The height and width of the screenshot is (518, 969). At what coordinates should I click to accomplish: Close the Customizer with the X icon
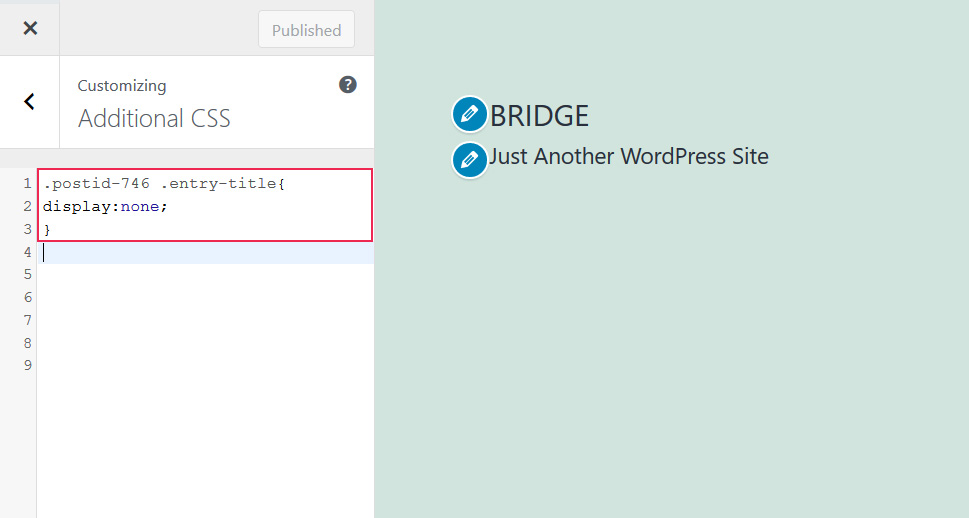30,28
